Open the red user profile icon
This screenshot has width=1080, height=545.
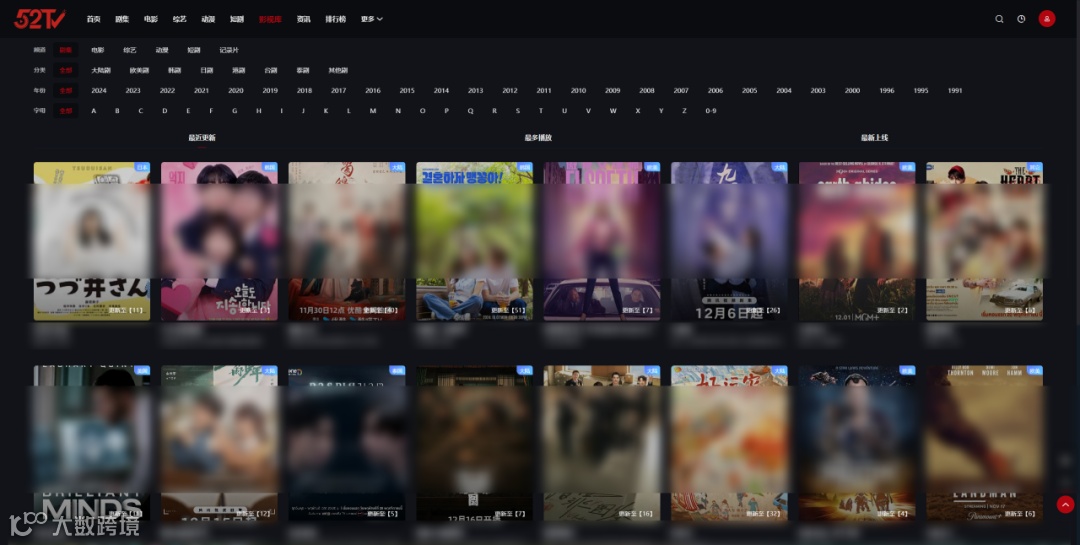coord(1047,19)
